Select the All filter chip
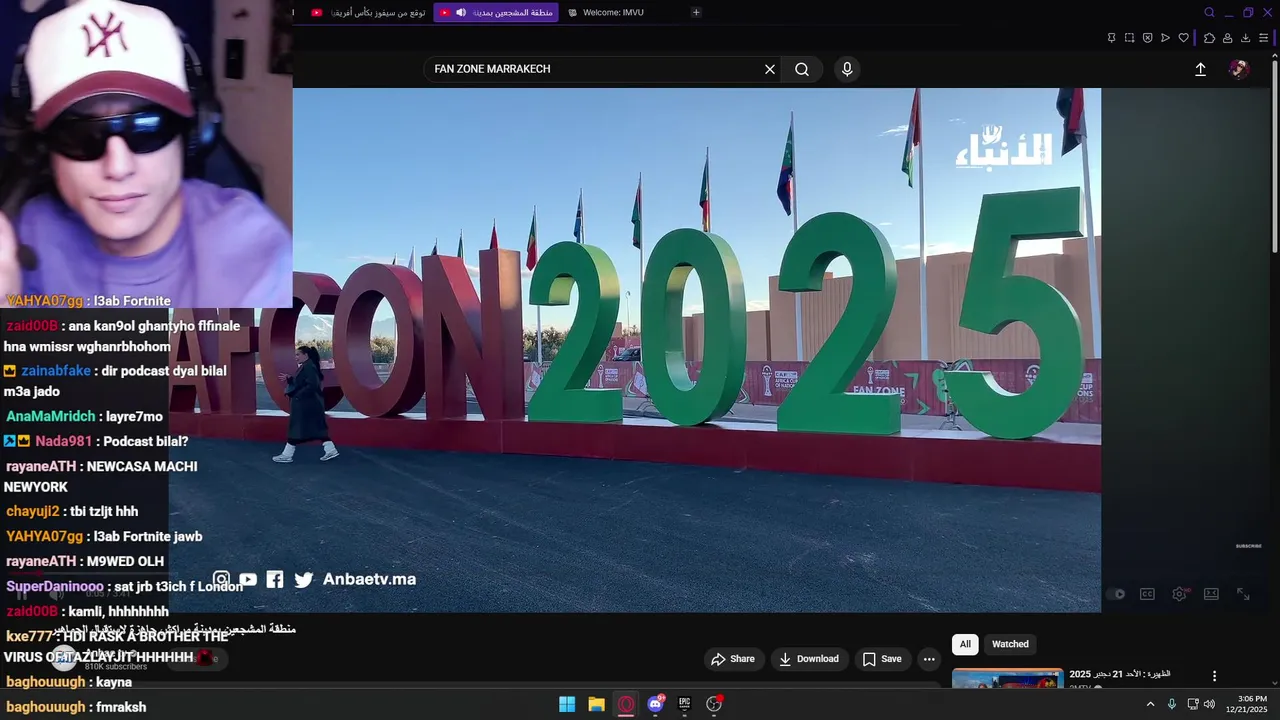 click(x=965, y=644)
